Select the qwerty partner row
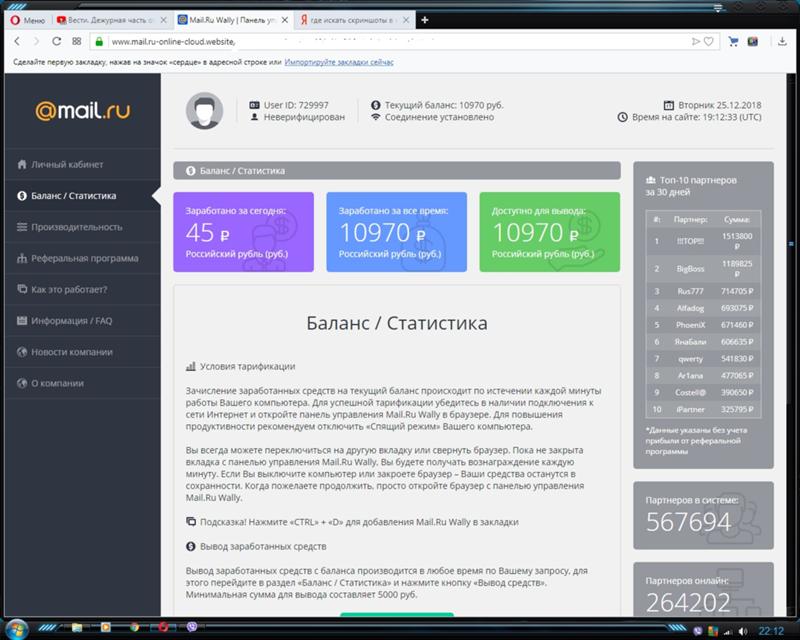The image size is (800, 640). [x=704, y=358]
